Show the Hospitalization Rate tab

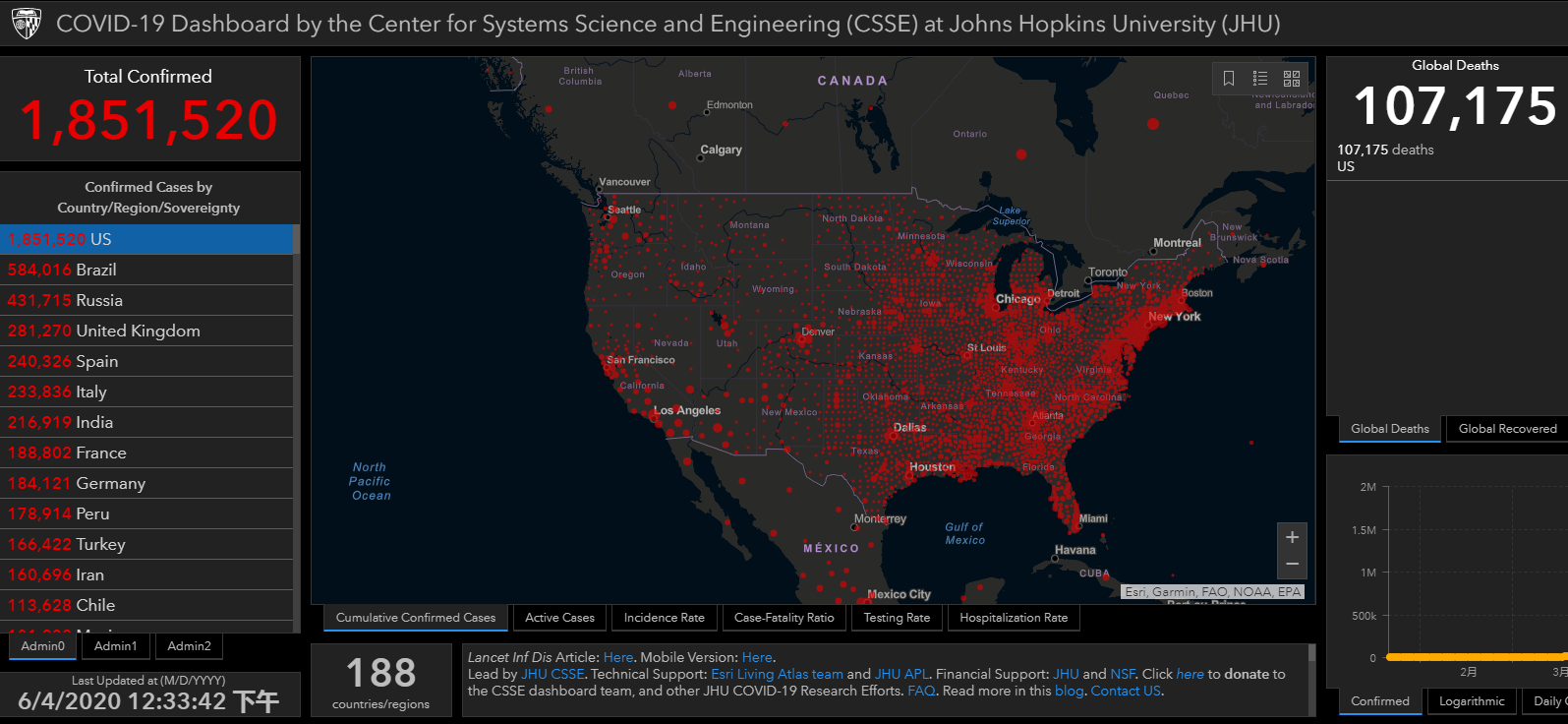coord(1014,618)
